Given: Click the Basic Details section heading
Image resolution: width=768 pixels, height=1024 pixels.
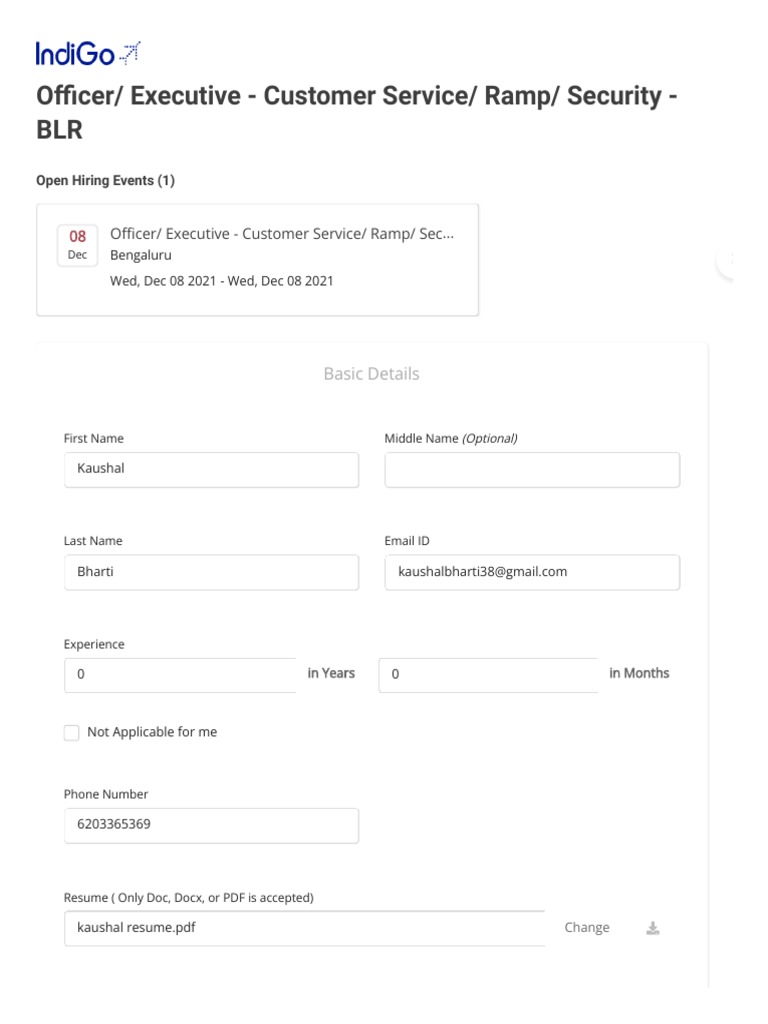Looking at the screenshot, I should 372,374.
